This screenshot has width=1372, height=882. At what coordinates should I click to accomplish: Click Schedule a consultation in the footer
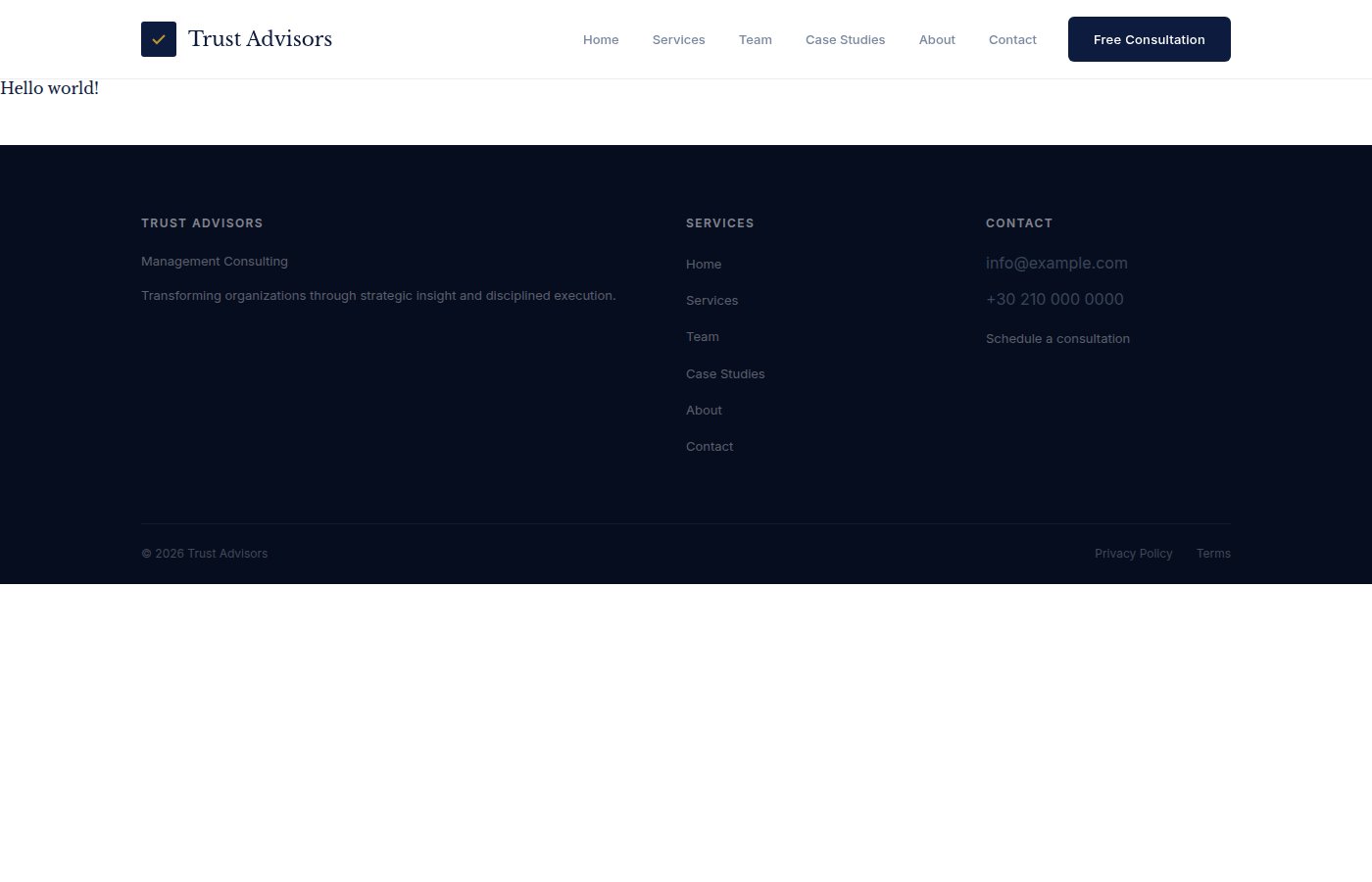click(x=1057, y=339)
